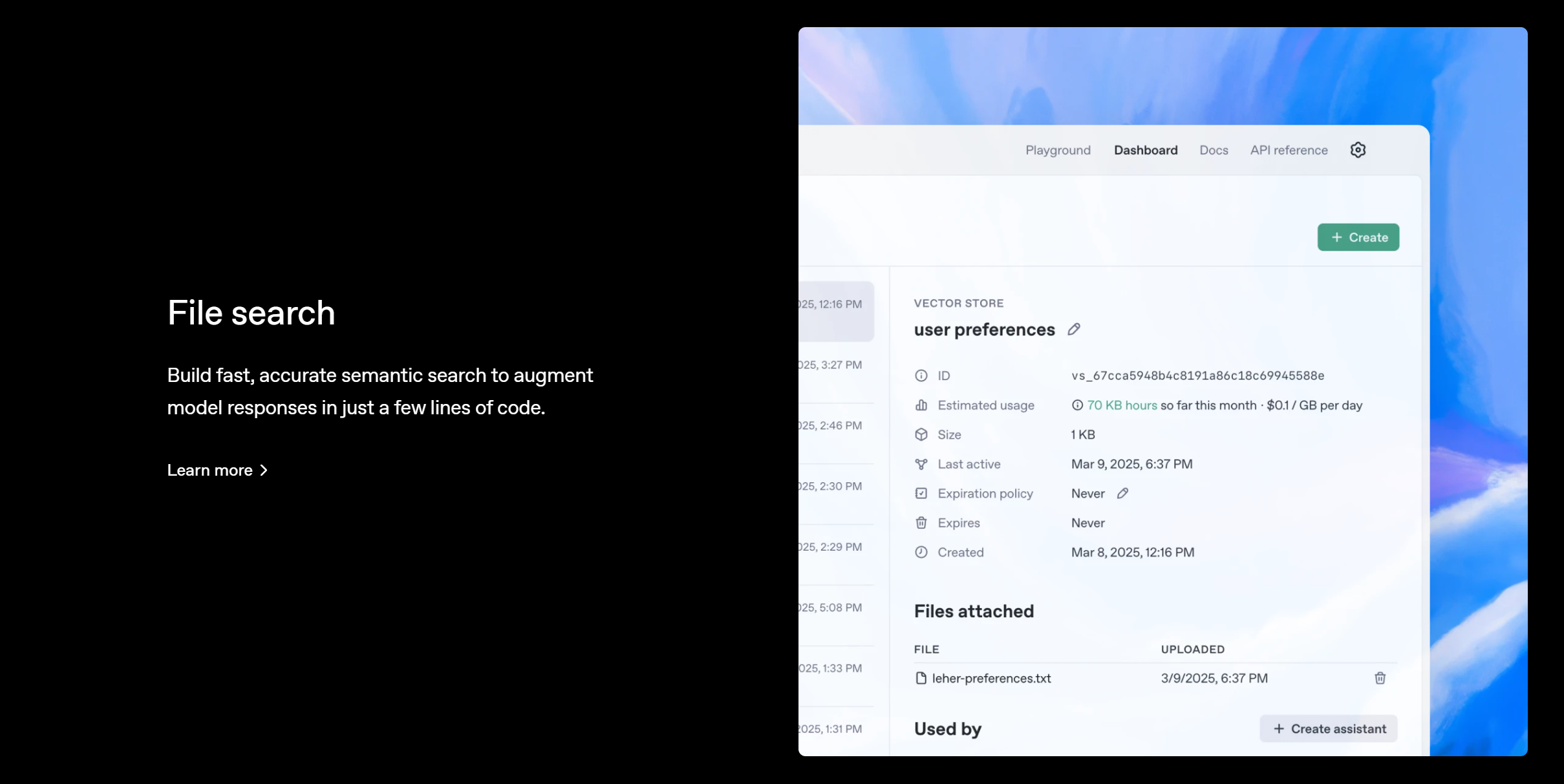The width and height of the screenshot is (1564, 784).
Task: Click the Expires trash icon
Action: click(x=921, y=523)
